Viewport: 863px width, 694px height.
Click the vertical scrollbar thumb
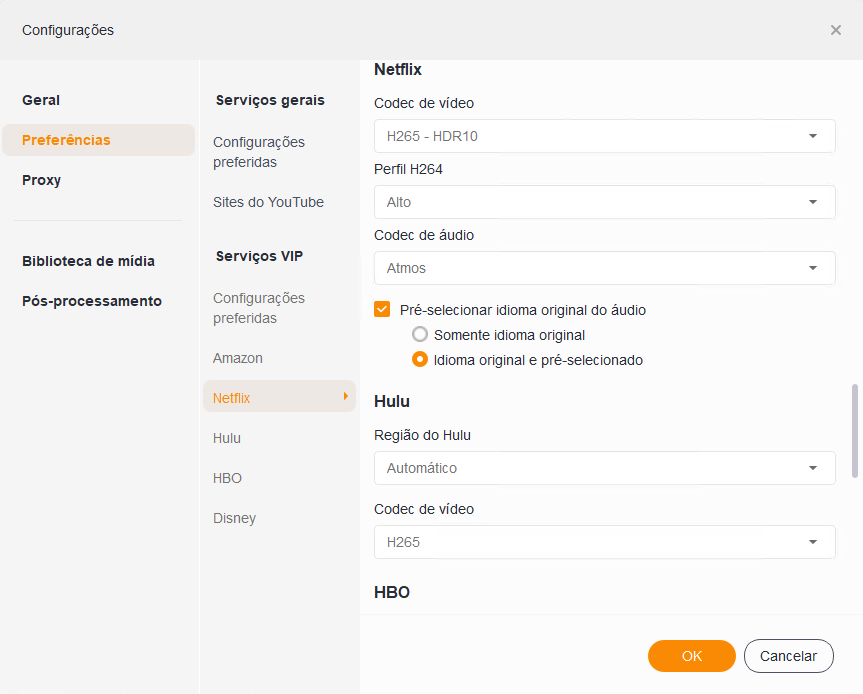tap(853, 430)
